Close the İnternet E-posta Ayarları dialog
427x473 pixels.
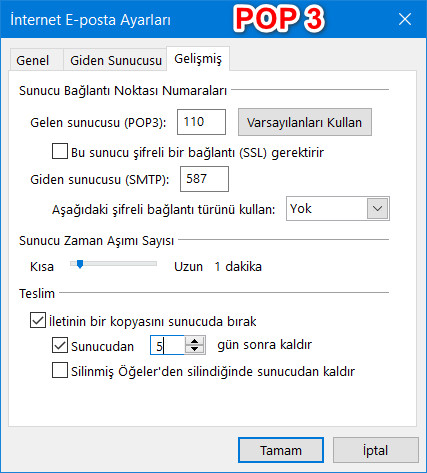tap(405, 19)
